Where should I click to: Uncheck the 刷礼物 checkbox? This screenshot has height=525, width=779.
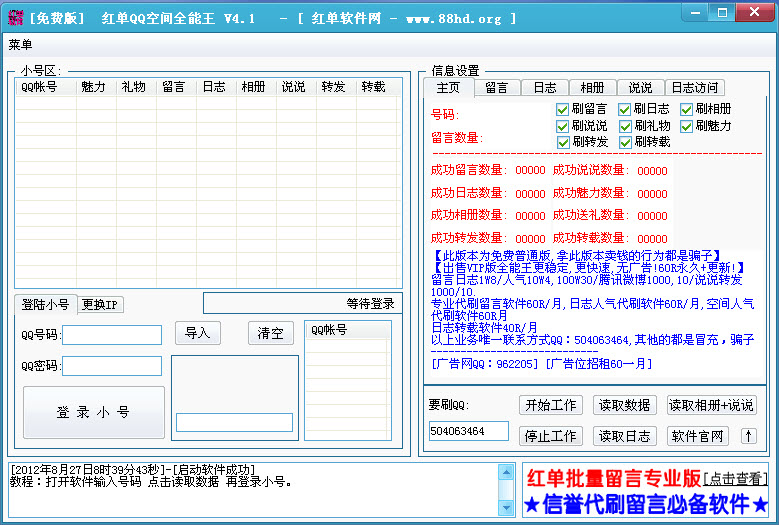(x=625, y=126)
